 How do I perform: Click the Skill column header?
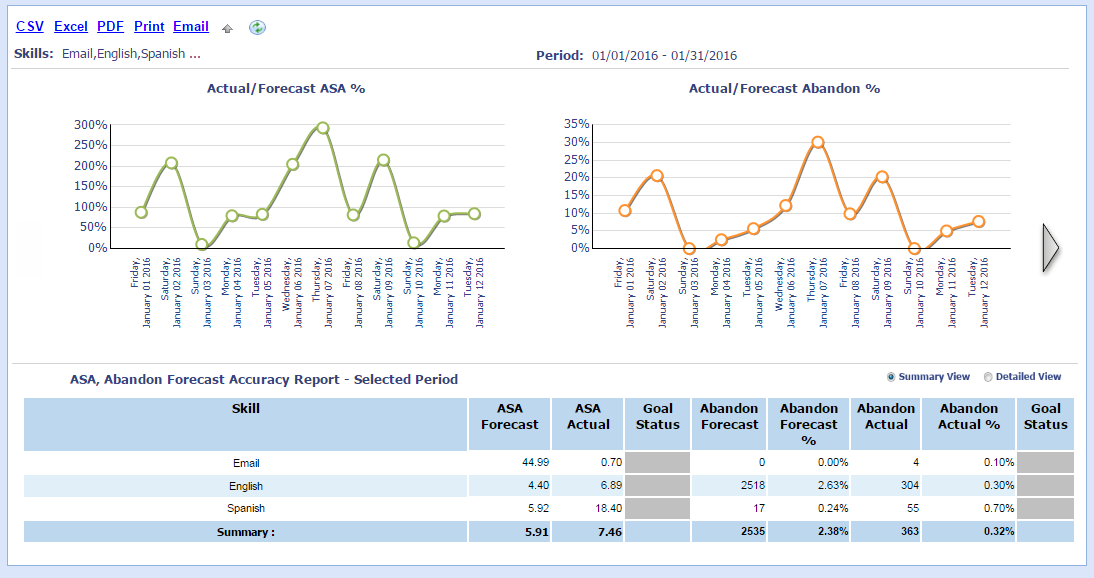point(246,408)
